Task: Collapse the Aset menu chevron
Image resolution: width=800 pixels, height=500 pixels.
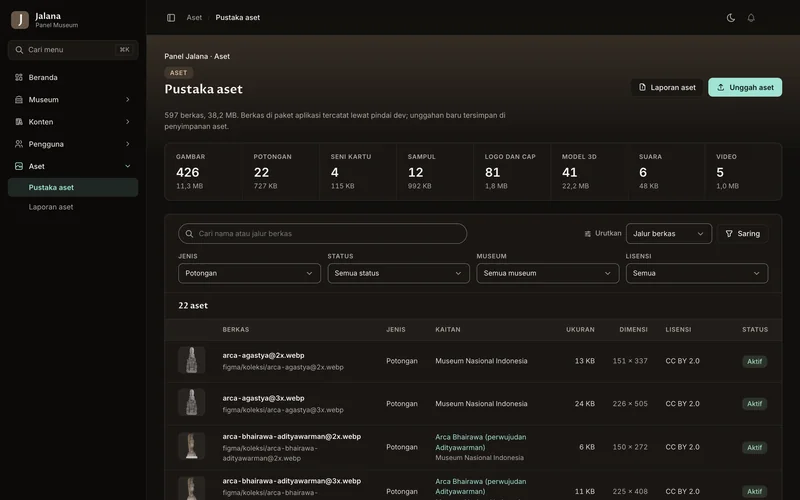Action: 128,166
